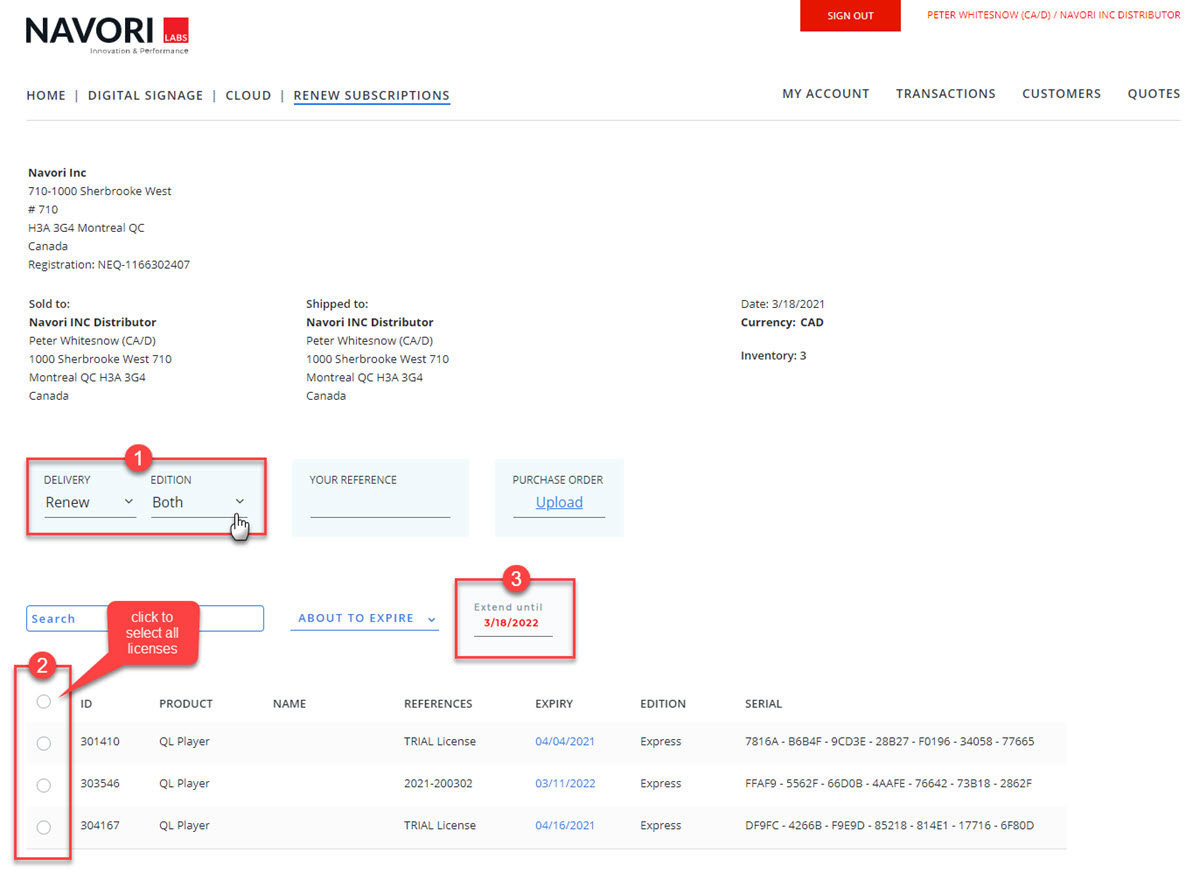This screenshot has height=880, width=1200.
Task: Open My Account page
Action: click(x=825, y=94)
